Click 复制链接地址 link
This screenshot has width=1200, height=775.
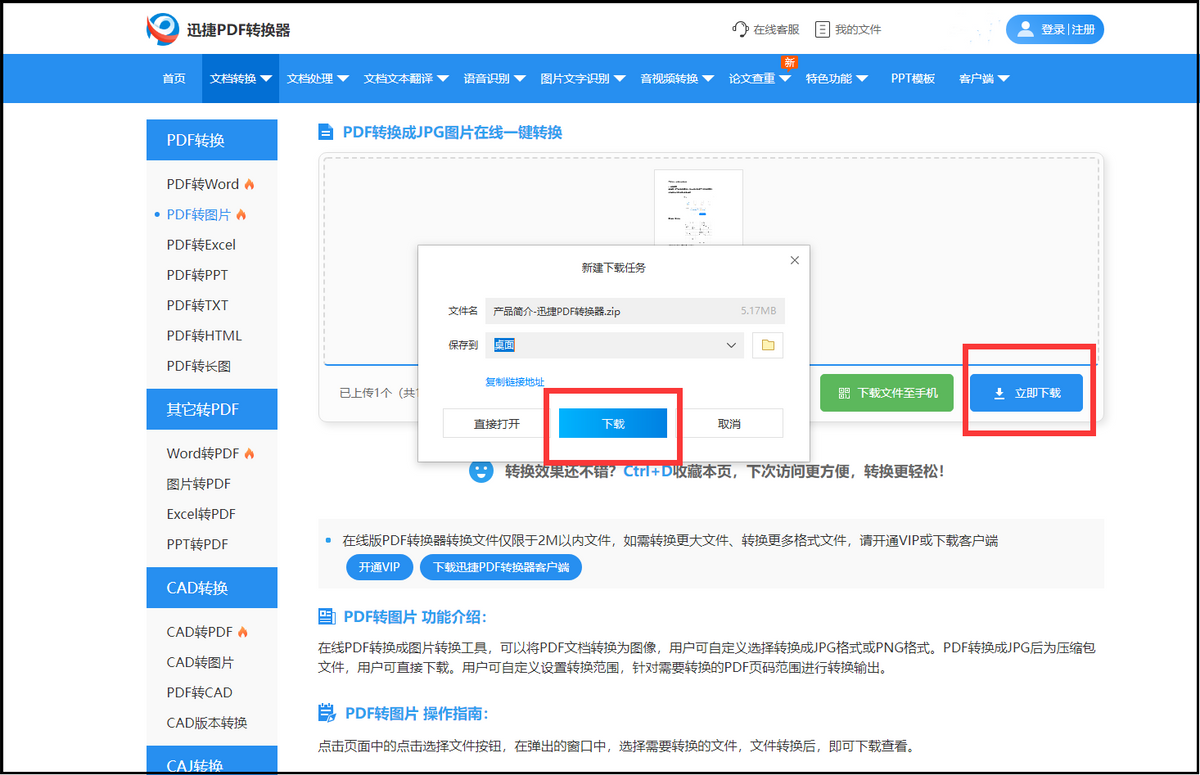tap(515, 382)
